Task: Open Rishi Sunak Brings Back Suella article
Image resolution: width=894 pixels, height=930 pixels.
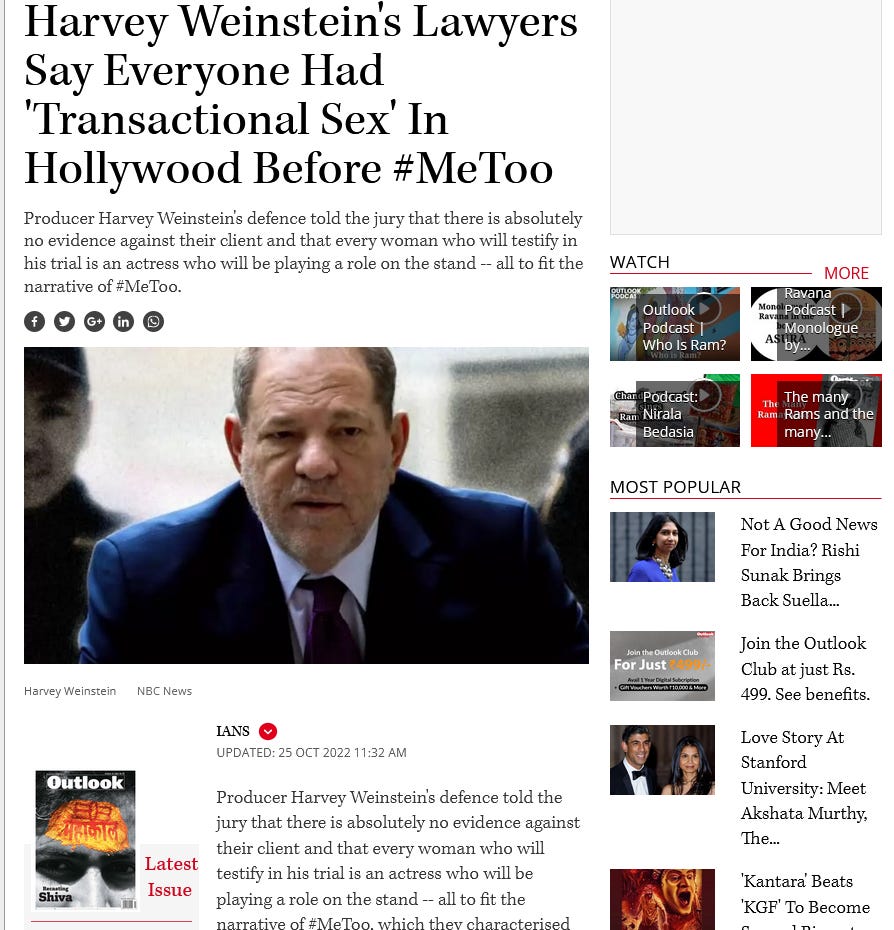Action: 809,562
